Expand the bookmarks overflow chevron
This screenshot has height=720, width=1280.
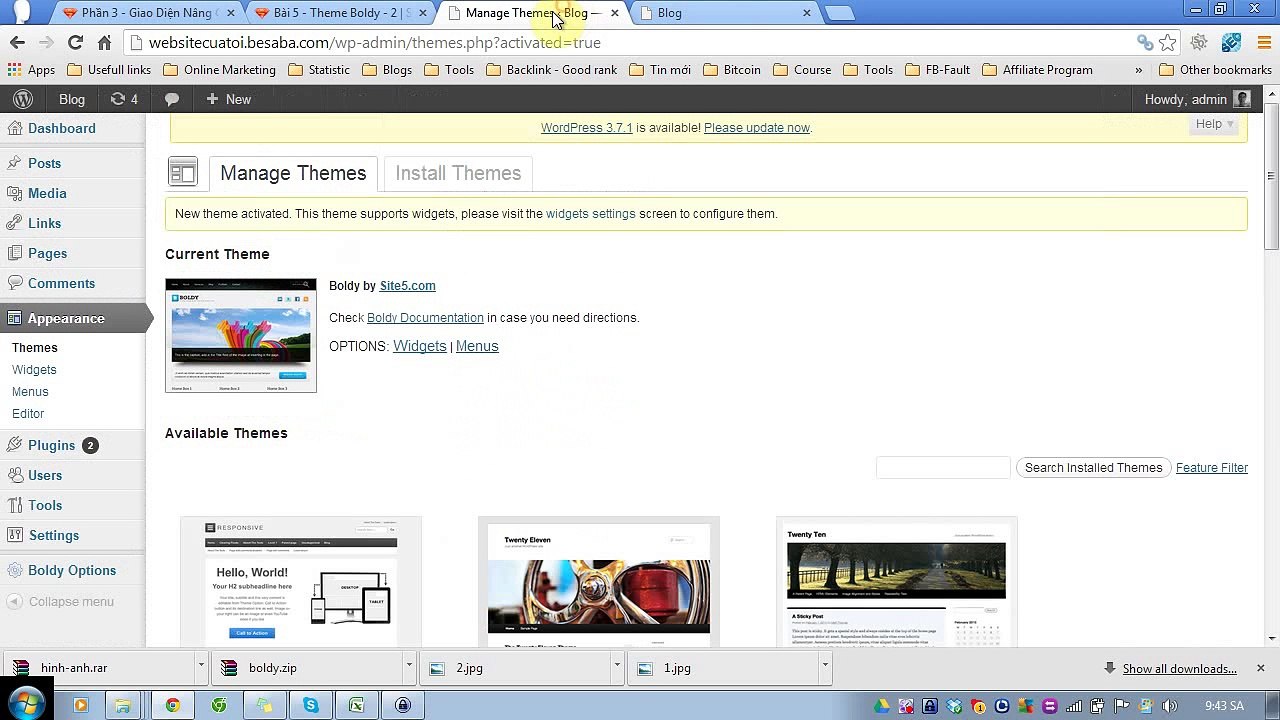pos(1138,70)
